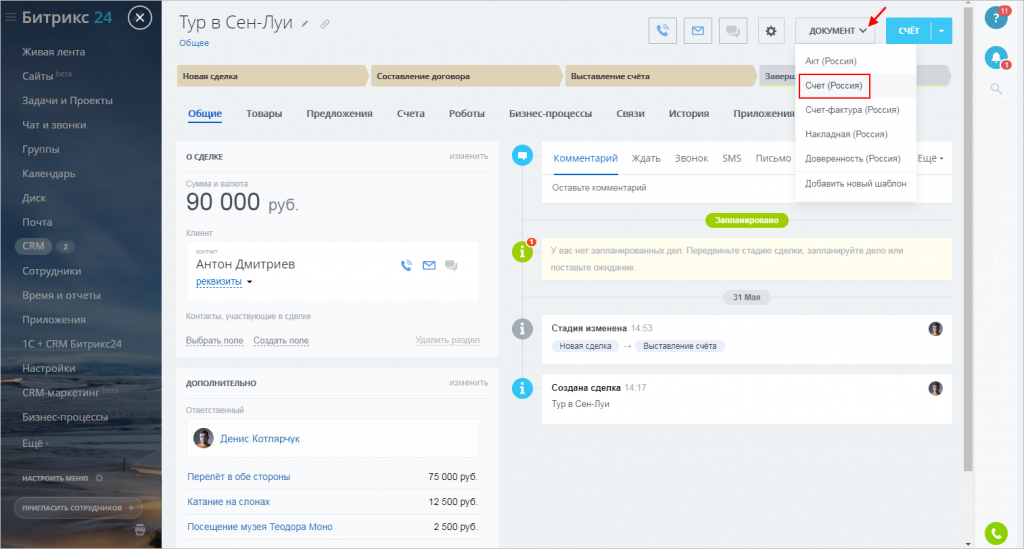Open product Перелёт в обе стороны
The height and width of the screenshot is (549, 1024).
(x=238, y=477)
